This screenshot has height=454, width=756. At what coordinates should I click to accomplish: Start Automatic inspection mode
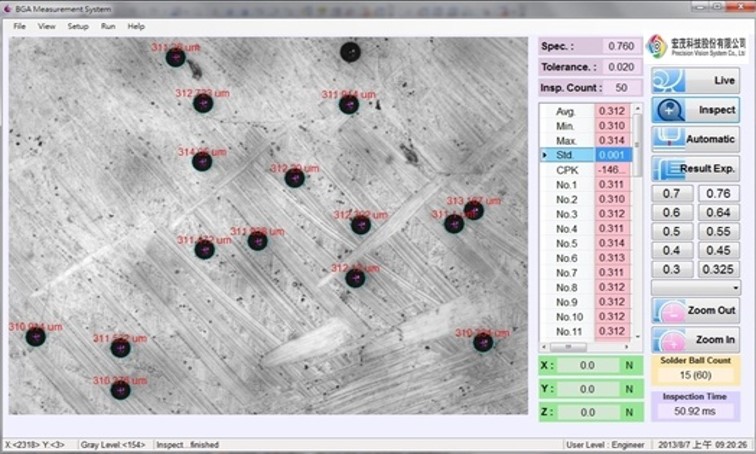point(696,139)
